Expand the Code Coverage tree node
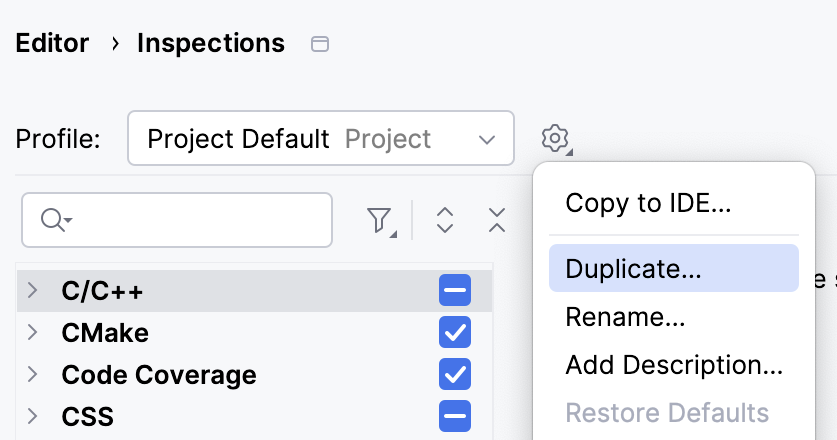The width and height of the screenshot is (837, 440). tap(32, 374)
